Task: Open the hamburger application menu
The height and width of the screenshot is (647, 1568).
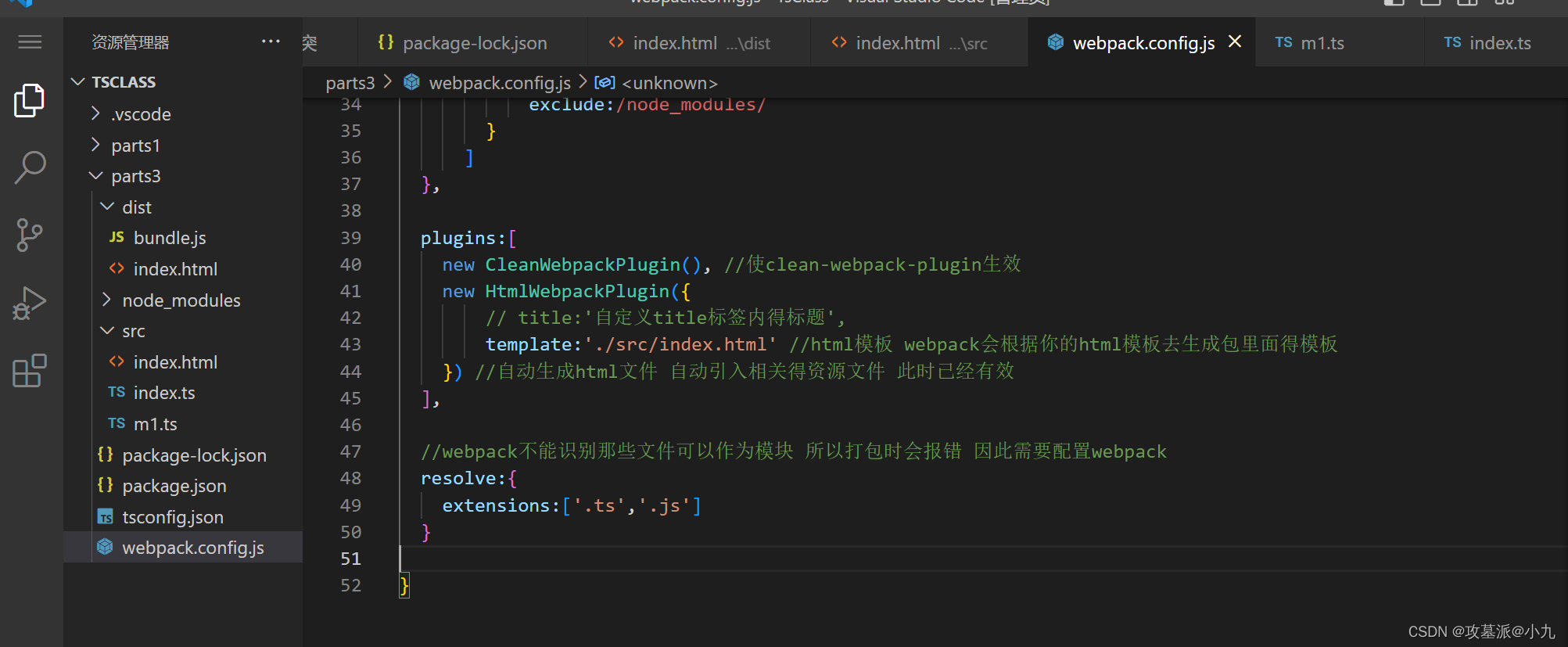Action: 30,42
